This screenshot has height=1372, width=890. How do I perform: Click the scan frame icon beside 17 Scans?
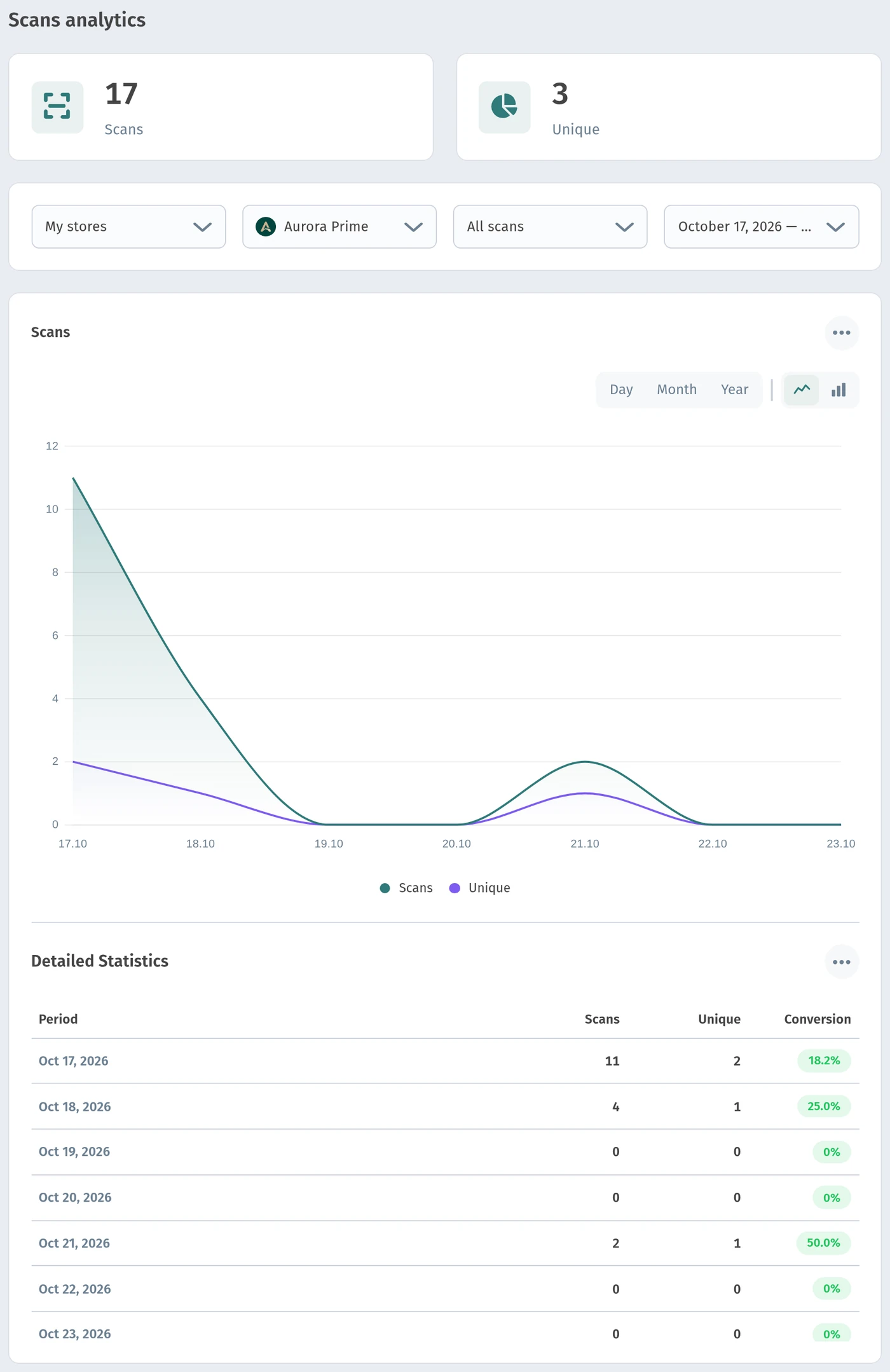tap(57, 107)
